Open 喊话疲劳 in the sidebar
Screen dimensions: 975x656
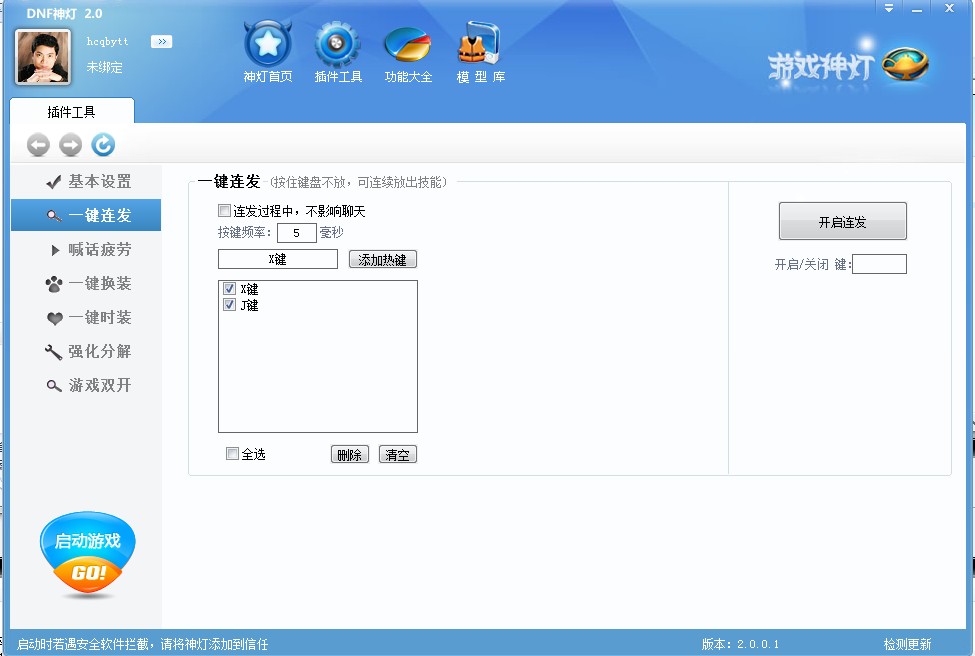pos(86,249)
